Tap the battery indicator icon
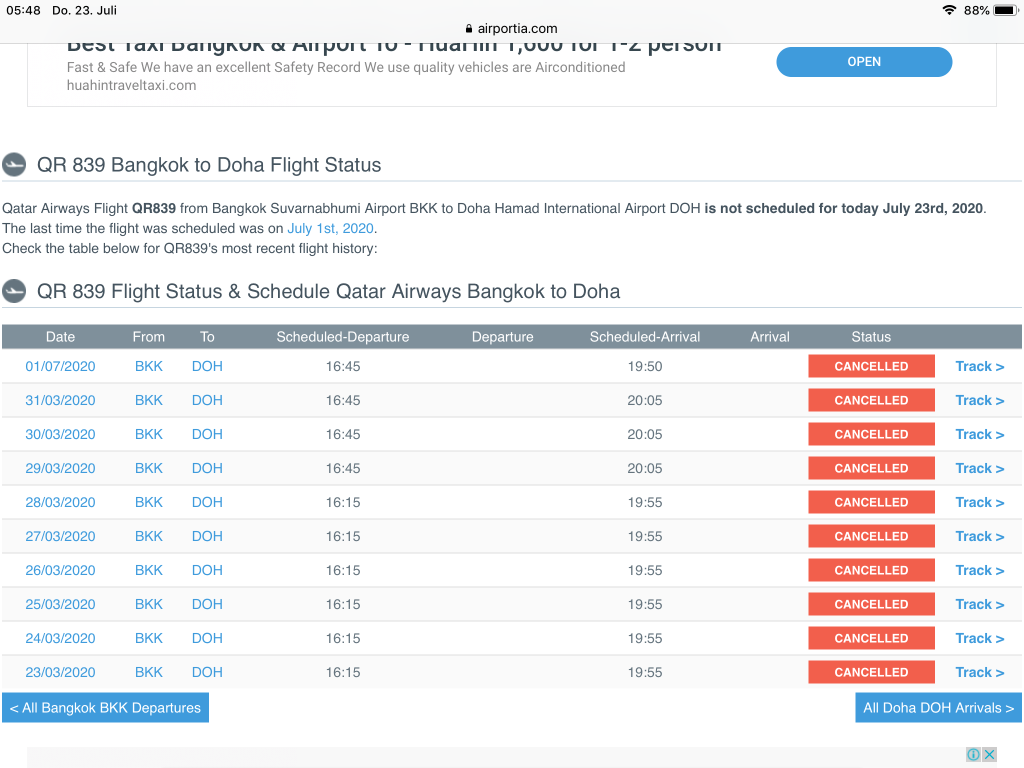The width and height of the screenshot is (1024, 768). [1006, 10]
